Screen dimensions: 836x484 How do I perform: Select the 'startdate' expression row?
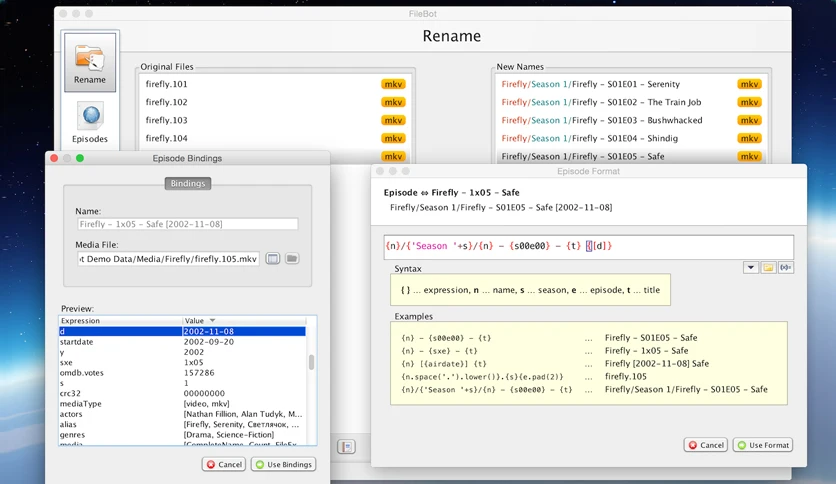pyautogui.click(x=182, y=342)
